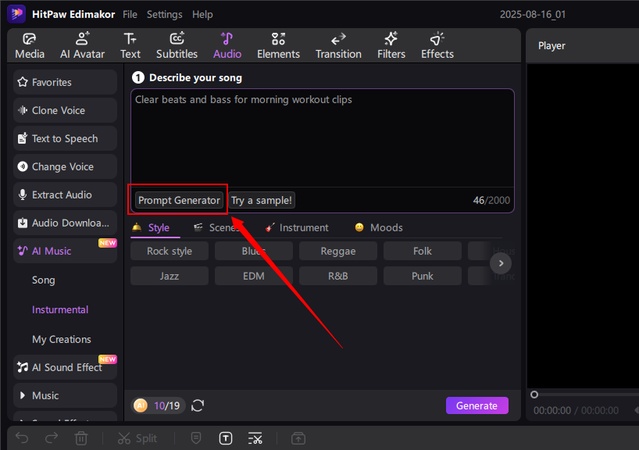The image size is (639, 450).
Task: Click the text T box toolbar icon
Action: click(226, 438)
